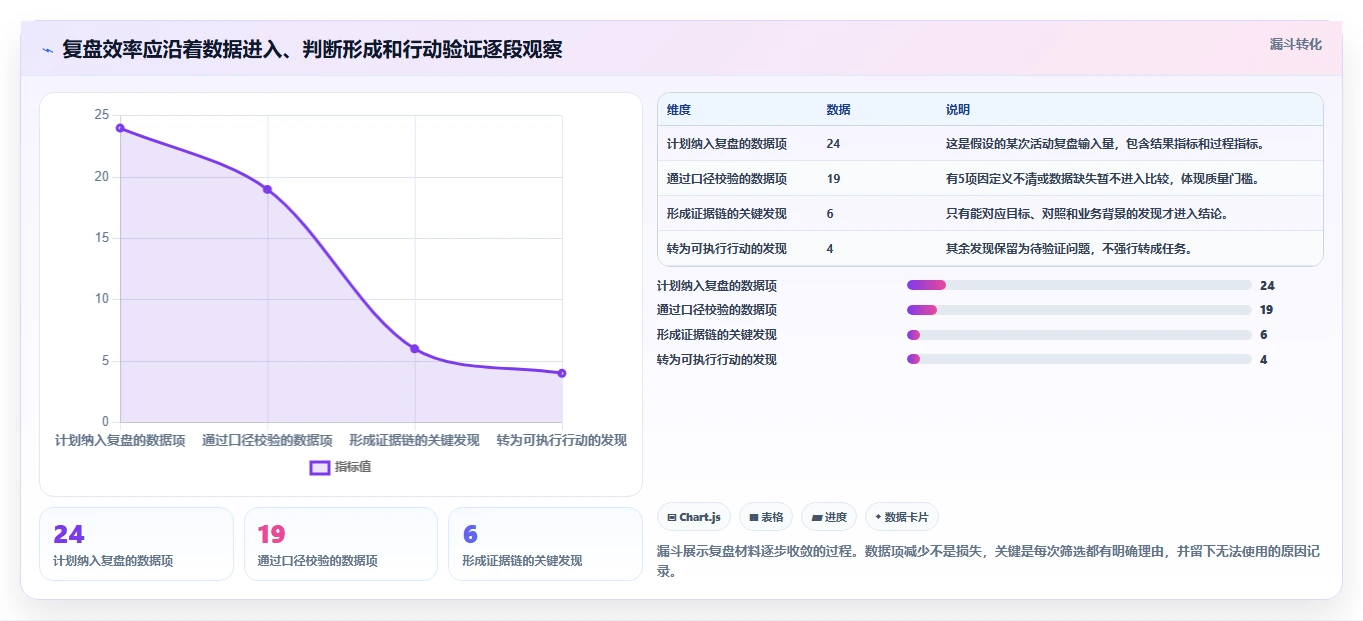The image size is (1363, 621).
Task: Open the data card showing 24
Action: pyautogui.click(x=136, y=544)
